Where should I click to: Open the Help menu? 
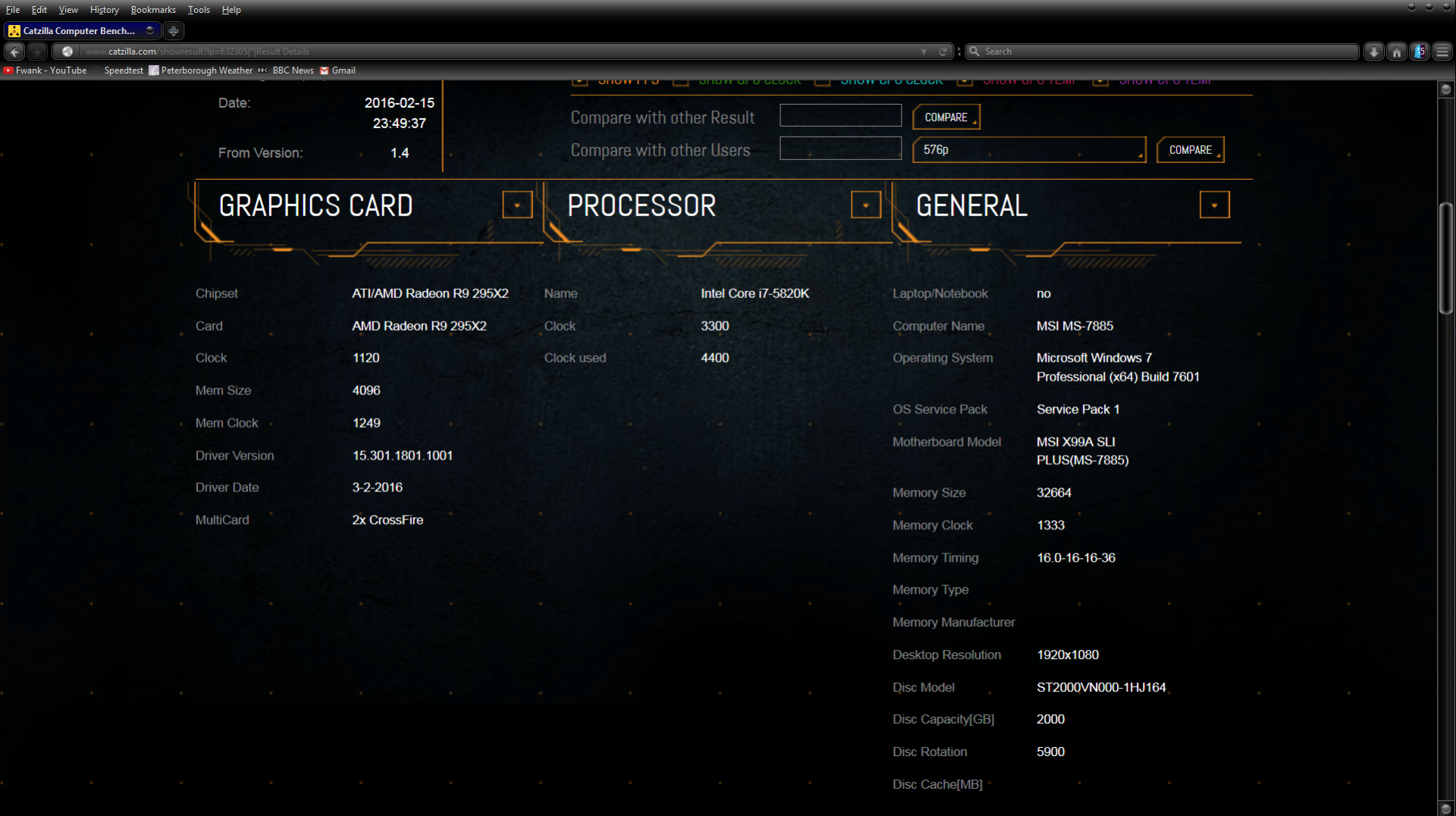pyautogui.click(x=231, y=10)
